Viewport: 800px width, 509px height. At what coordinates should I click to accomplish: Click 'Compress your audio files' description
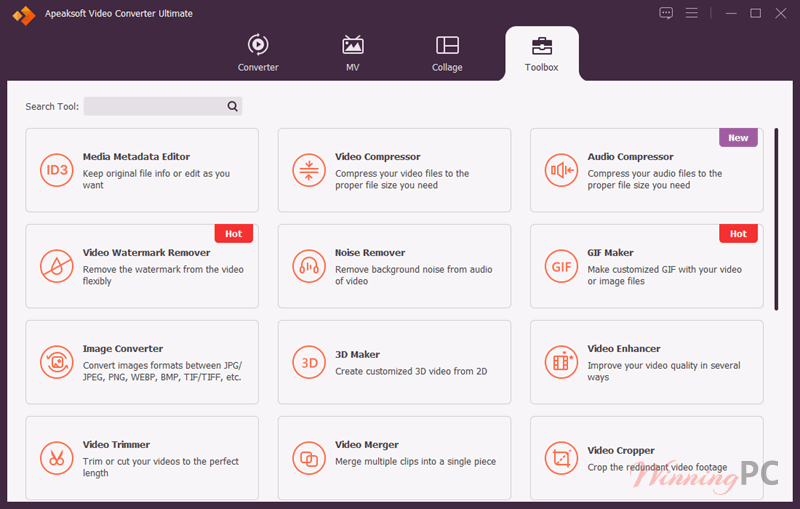coord(655,179)
